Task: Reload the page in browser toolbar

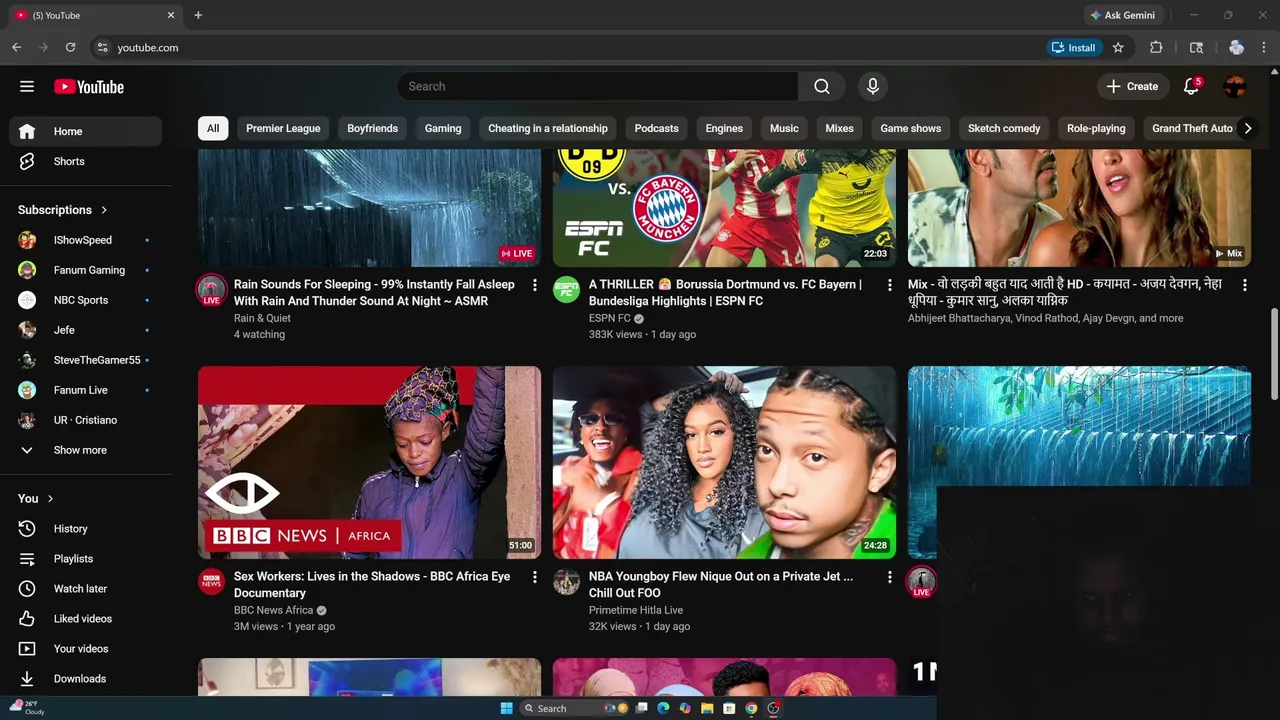Action: tap(70, 47)
